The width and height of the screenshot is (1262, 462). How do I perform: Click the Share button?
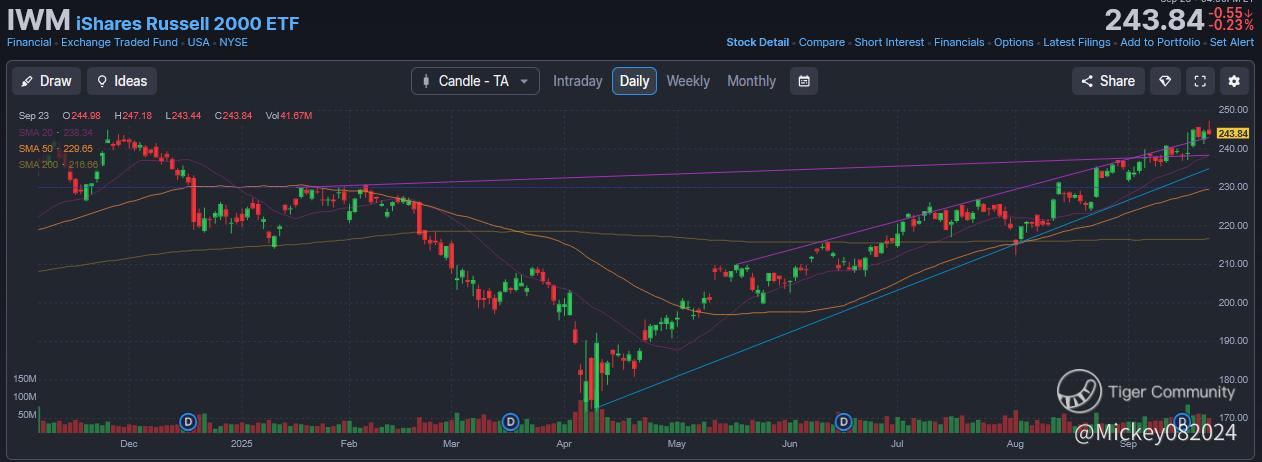pyautogui.click(x=1108, y=81)
